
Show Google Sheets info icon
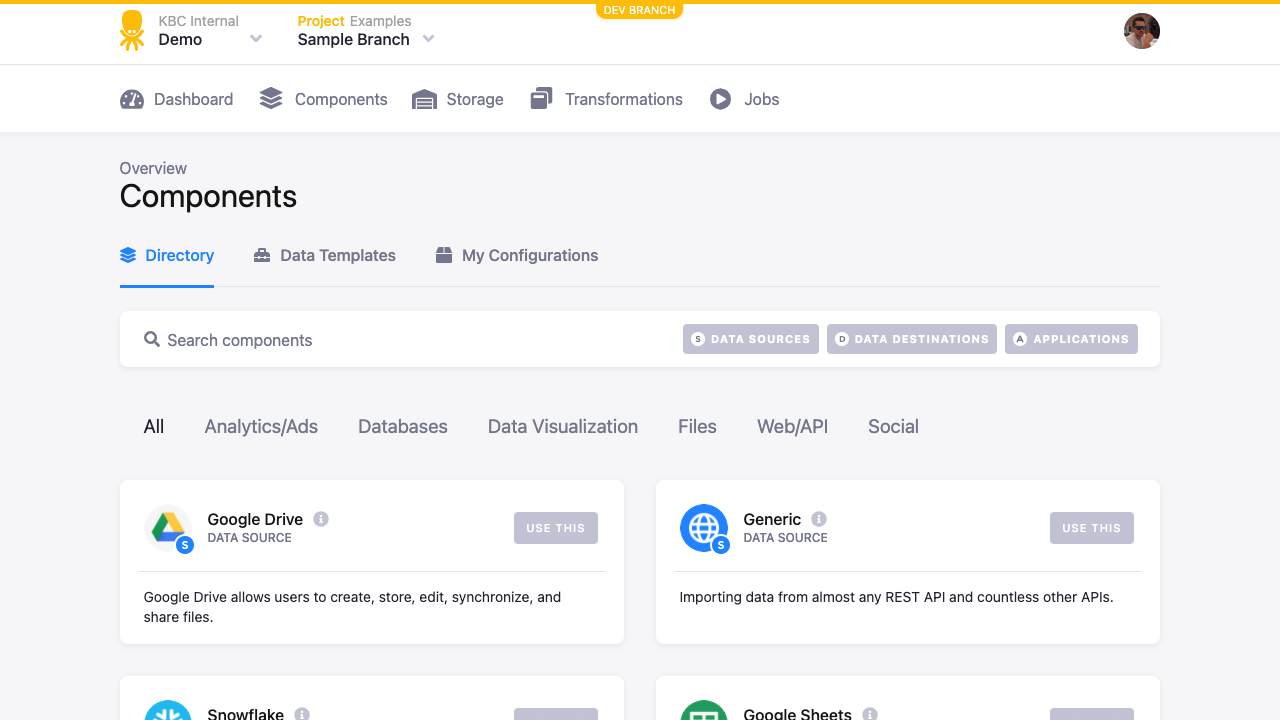tap(870, 714)
